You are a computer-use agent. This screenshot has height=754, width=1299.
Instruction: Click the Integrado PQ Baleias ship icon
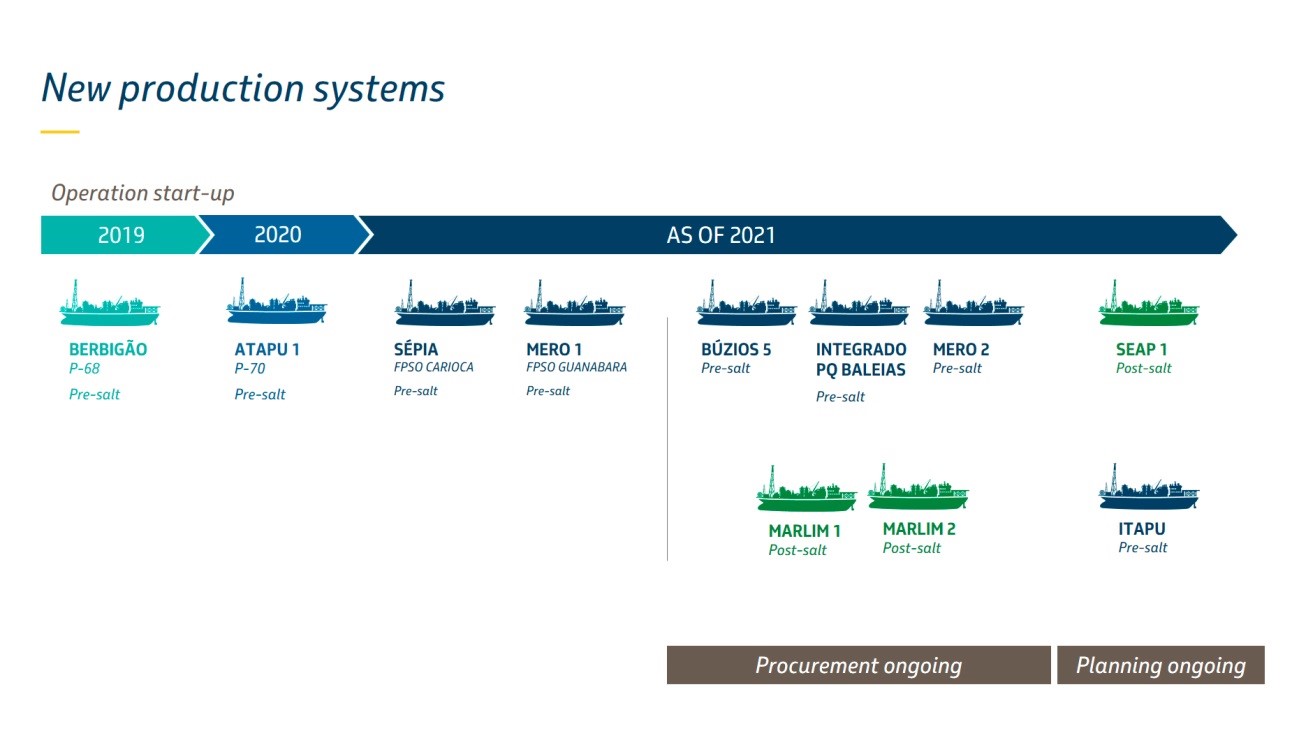(859, 303)
